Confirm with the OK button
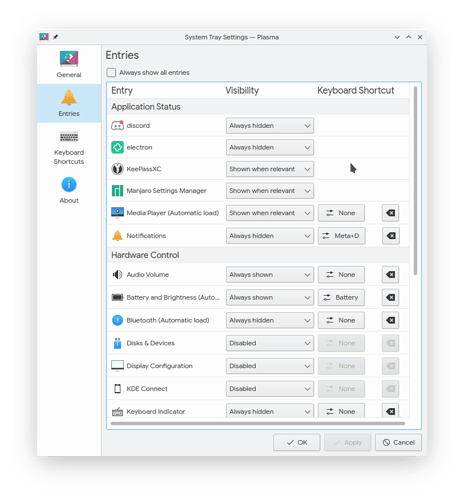The height and width of the screenshot is (500, 464). point(297,442)
